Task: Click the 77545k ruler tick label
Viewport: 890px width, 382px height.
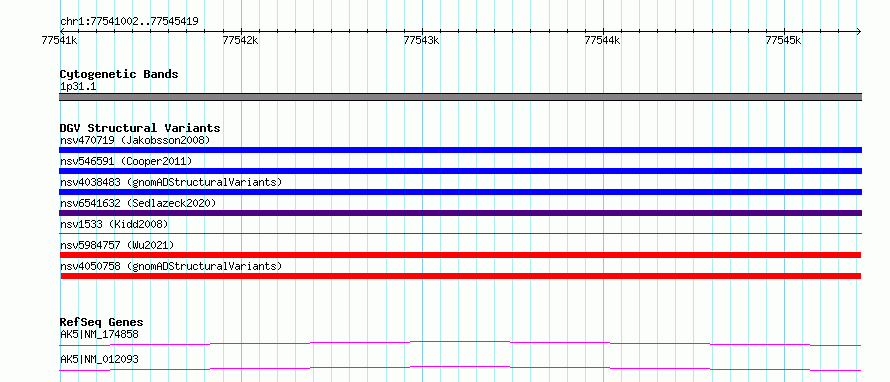Action: (x=783, y=40)
